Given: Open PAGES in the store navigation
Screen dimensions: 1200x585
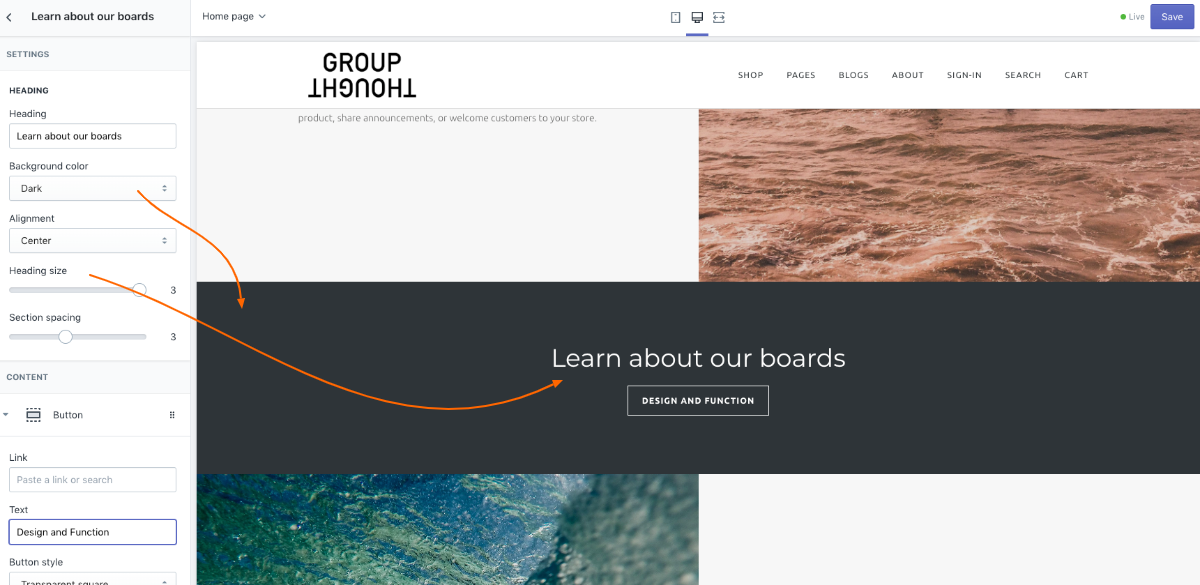Looking at the screenshot, I should click(x=801, y=75).
